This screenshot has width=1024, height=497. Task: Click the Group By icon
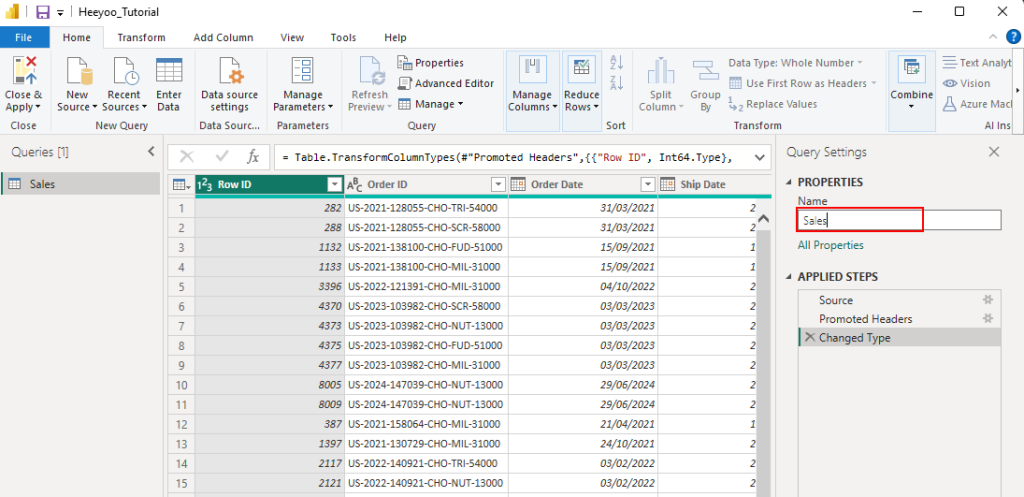pos(705,71)
